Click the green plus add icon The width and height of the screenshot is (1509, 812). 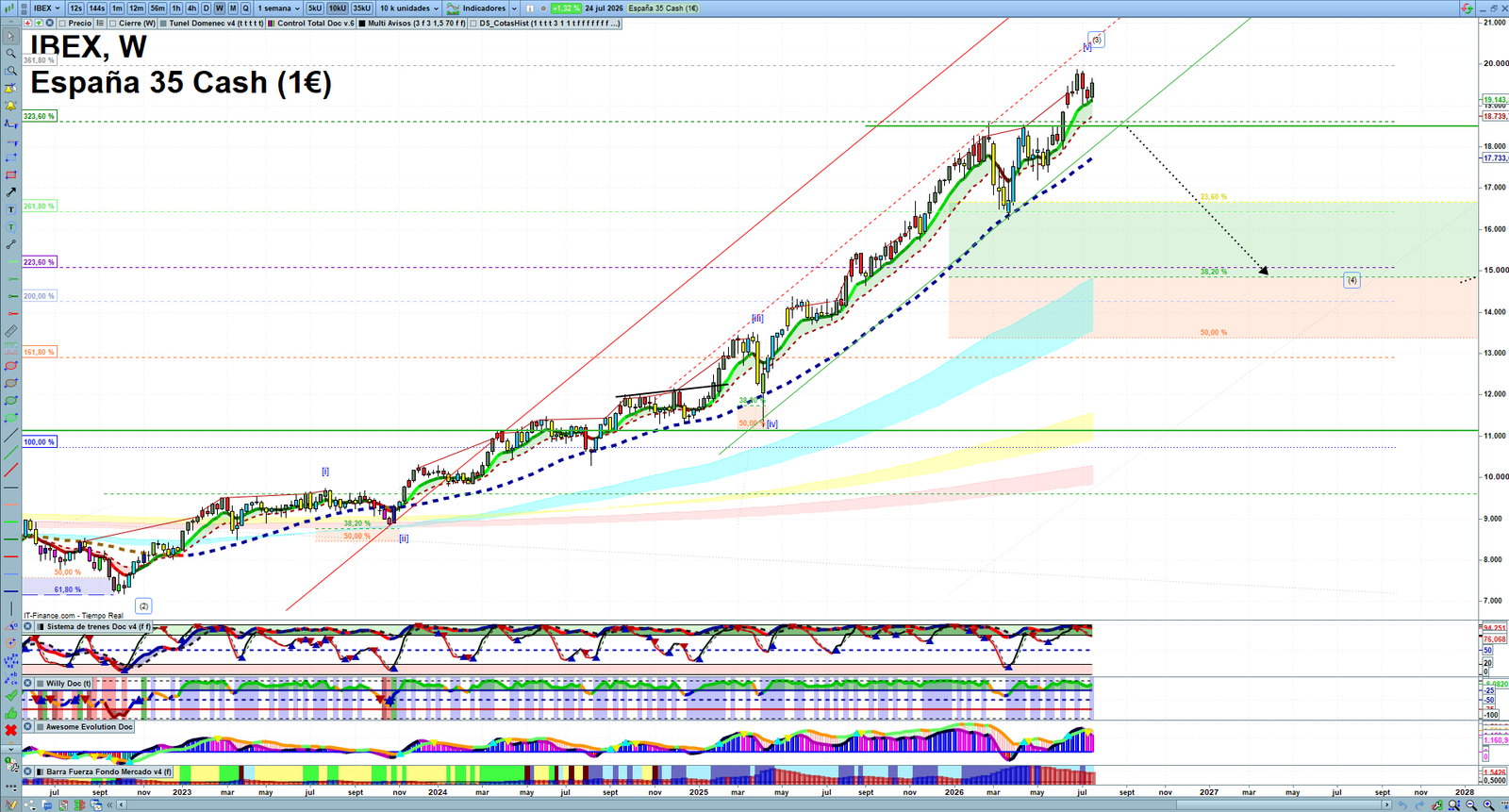[39, 23]
